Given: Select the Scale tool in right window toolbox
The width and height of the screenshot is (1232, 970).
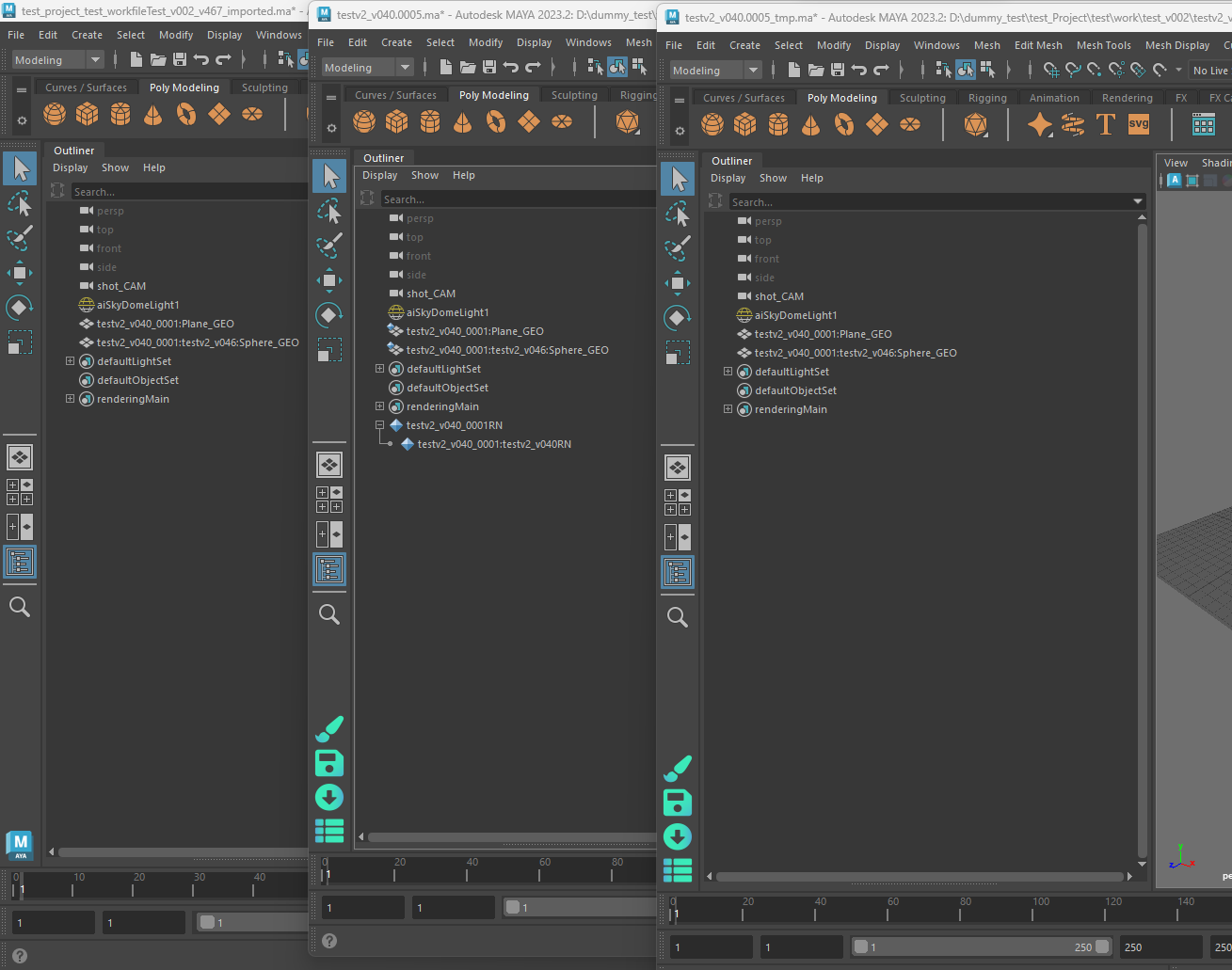Looking at the screenshot, I should pos(678,352).
